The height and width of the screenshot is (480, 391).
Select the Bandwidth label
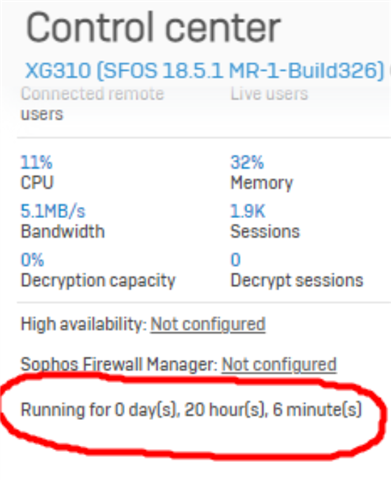point(63,231)
